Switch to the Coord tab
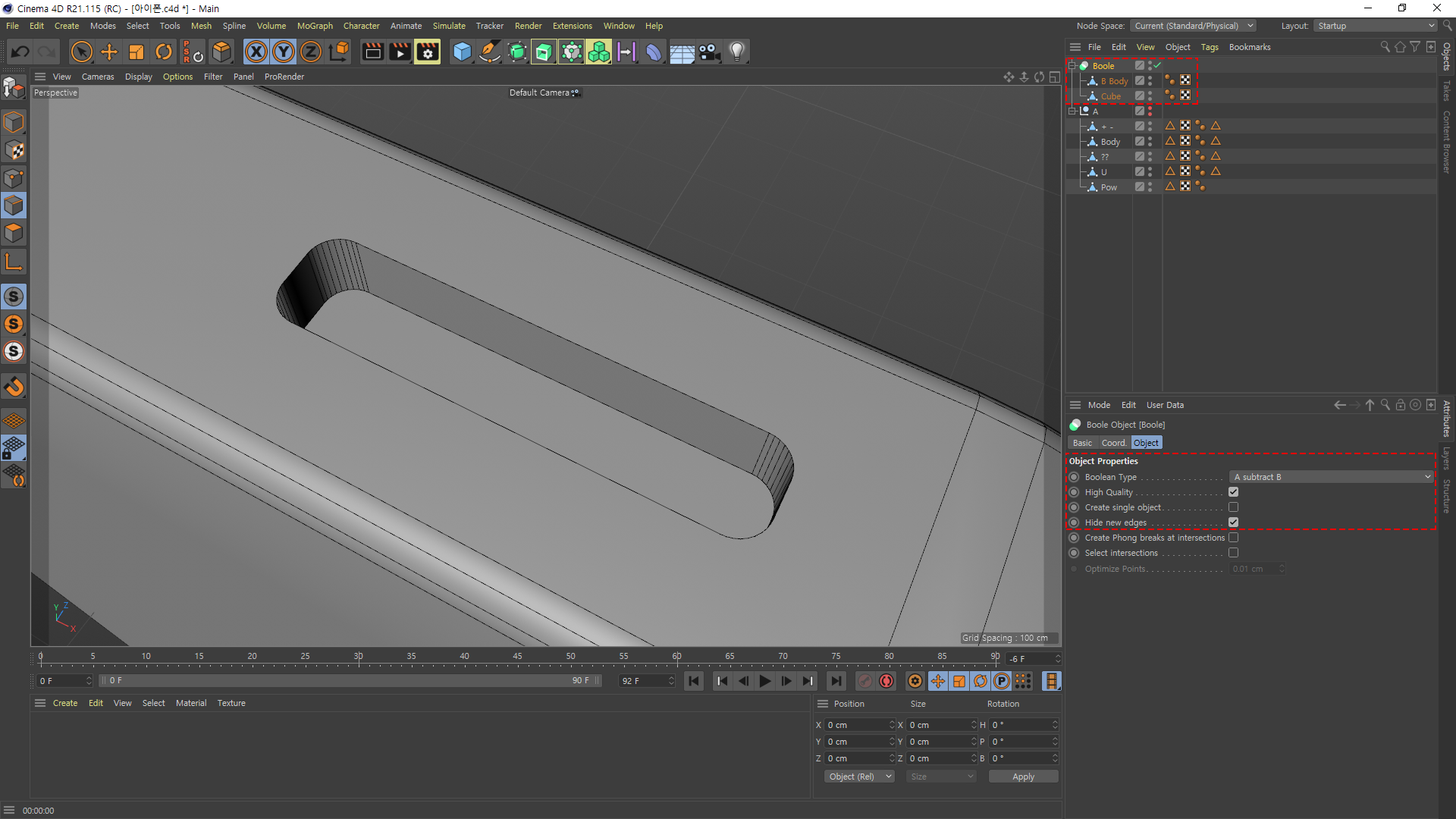Image resolution: width=1456 pixels, height=819 pixels. [1112, 443]
